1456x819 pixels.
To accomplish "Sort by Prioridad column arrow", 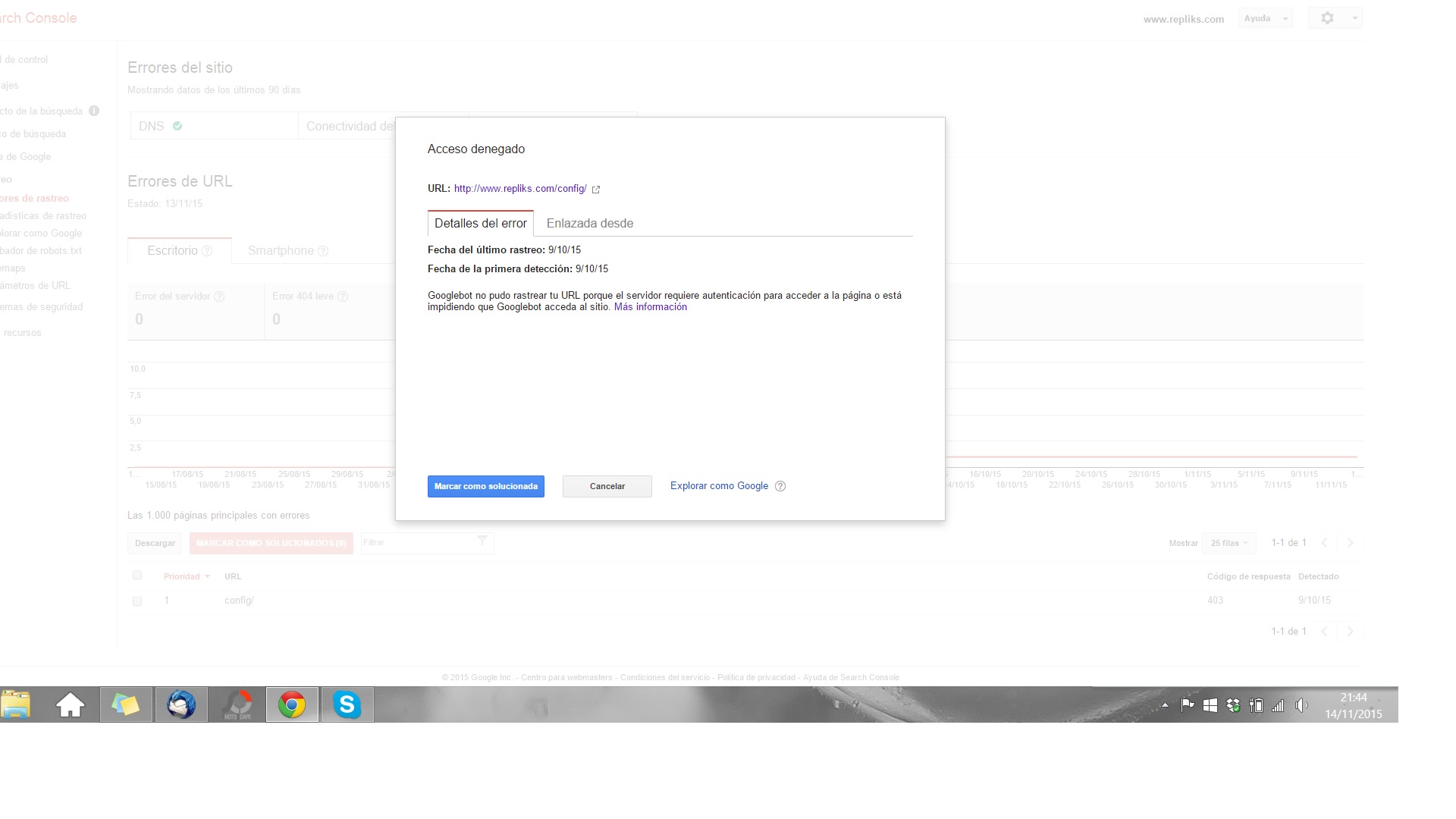I will pyautogui.click(x=207, y=576).
